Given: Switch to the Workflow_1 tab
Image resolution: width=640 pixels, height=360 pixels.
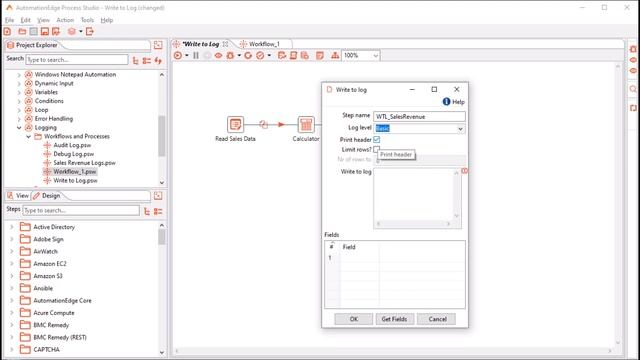Looking at the screenshot, I should tap(264, 44).
